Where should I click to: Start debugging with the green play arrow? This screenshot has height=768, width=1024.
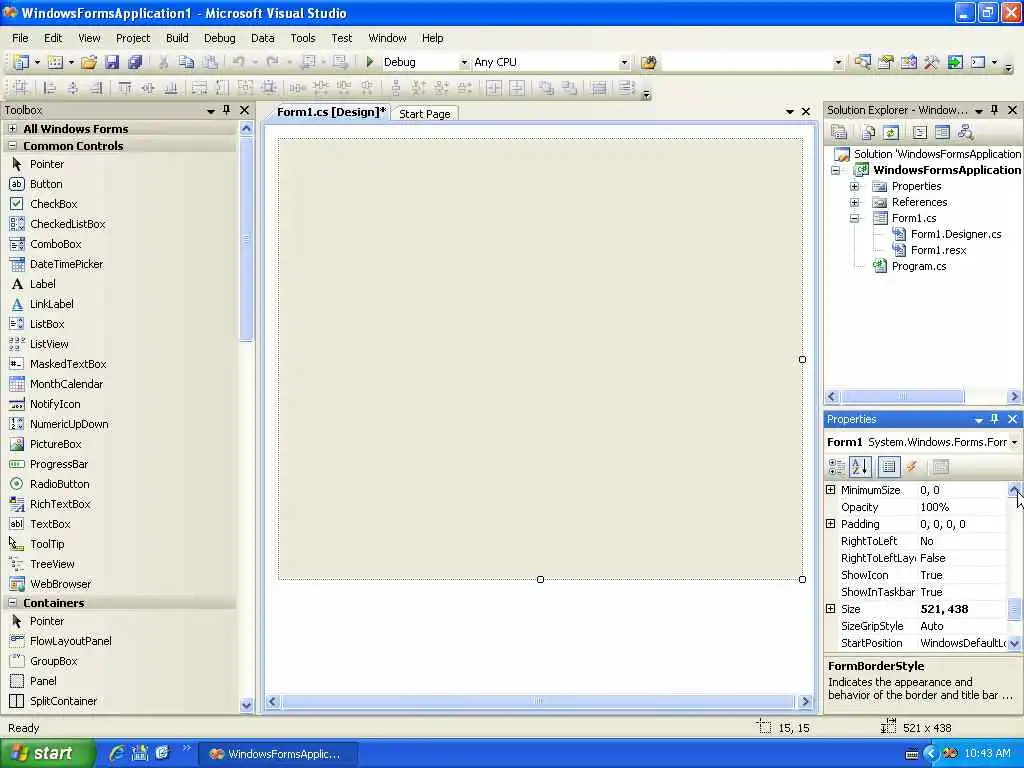[370, 62]
